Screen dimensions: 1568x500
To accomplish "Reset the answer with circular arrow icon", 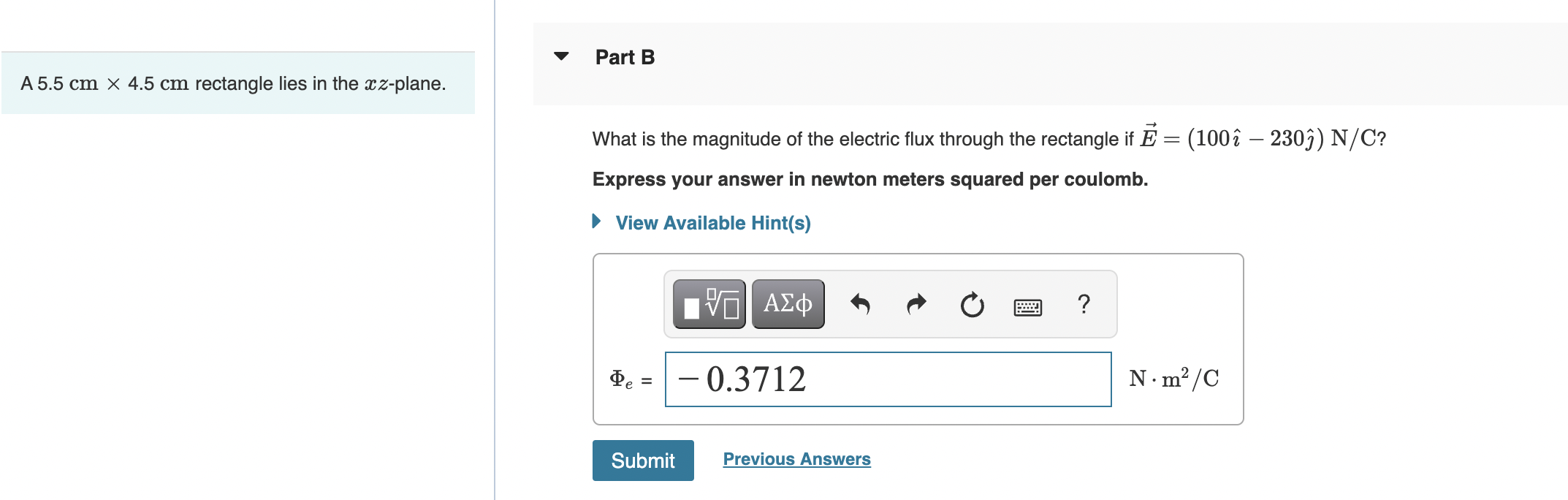I will click(972, 304).
